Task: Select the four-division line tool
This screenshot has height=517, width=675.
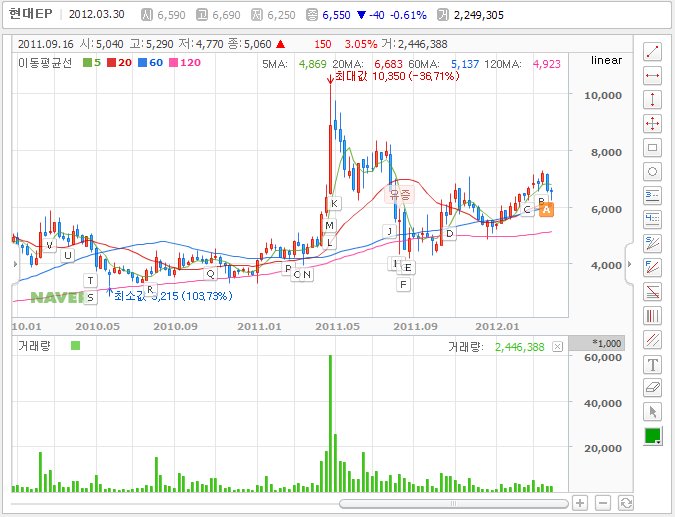Action: click(x=653, y=220)
